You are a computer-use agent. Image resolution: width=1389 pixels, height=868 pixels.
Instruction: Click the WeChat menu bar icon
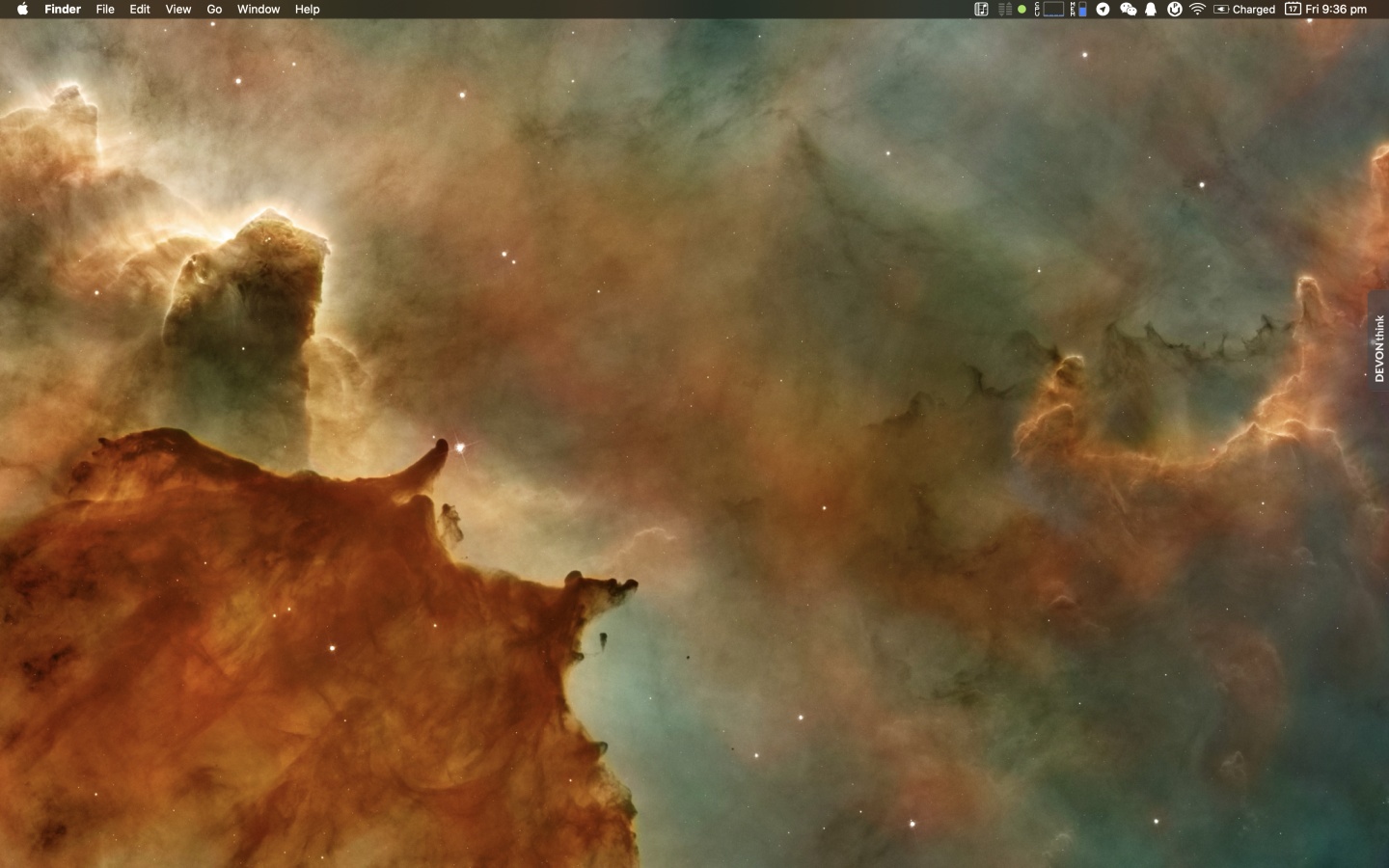(x=1129, y=9)
